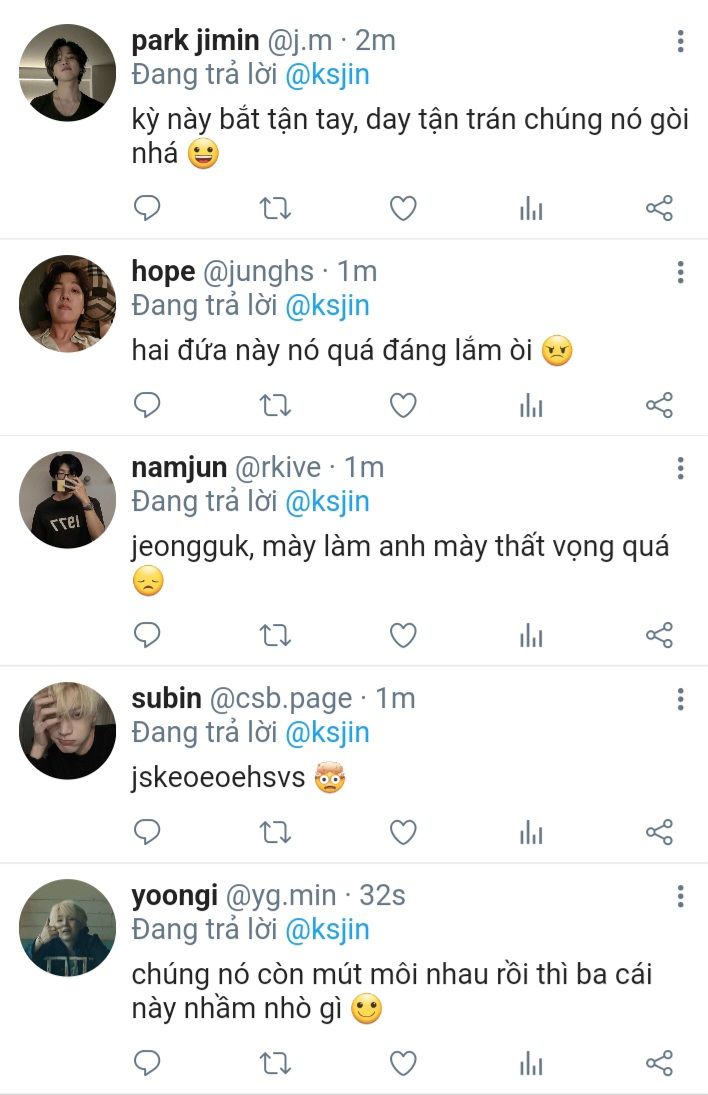Screen dimensions: 708x1095
Task: View analytics on park jimin's tweet
Action: click(x=531, y=208)
